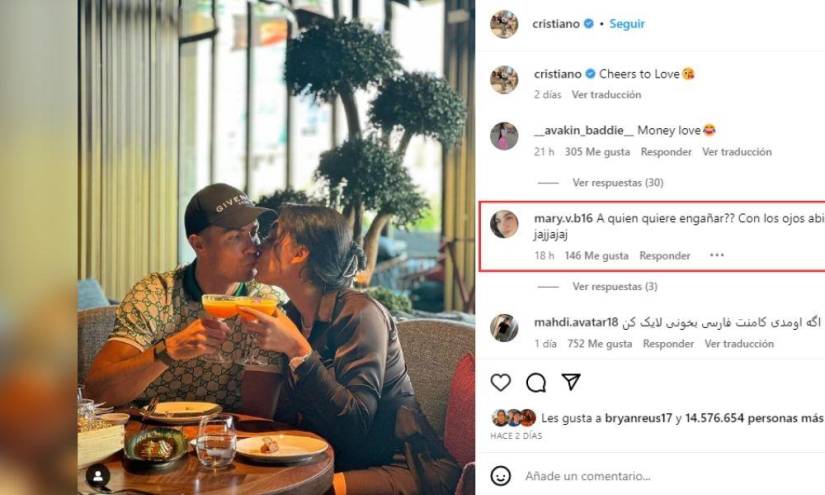Reply to mahdi.avatar18's comment
Viewport: 825px width, 495px height.
coord(668,344)
